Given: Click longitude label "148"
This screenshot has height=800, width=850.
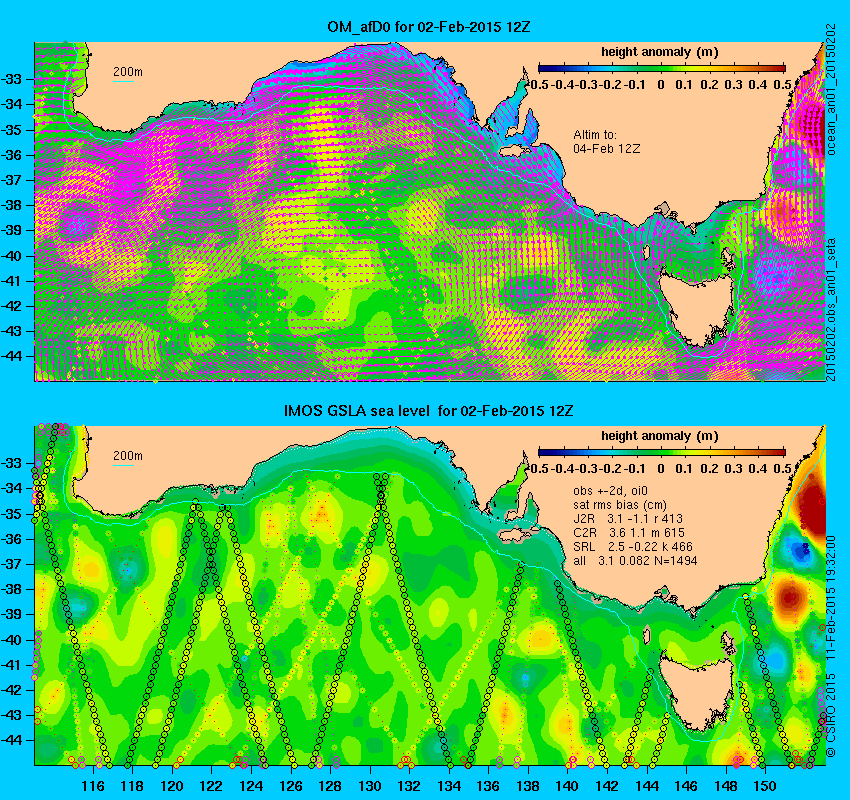Looking at the screenshot, I should (x=726, y=786).
